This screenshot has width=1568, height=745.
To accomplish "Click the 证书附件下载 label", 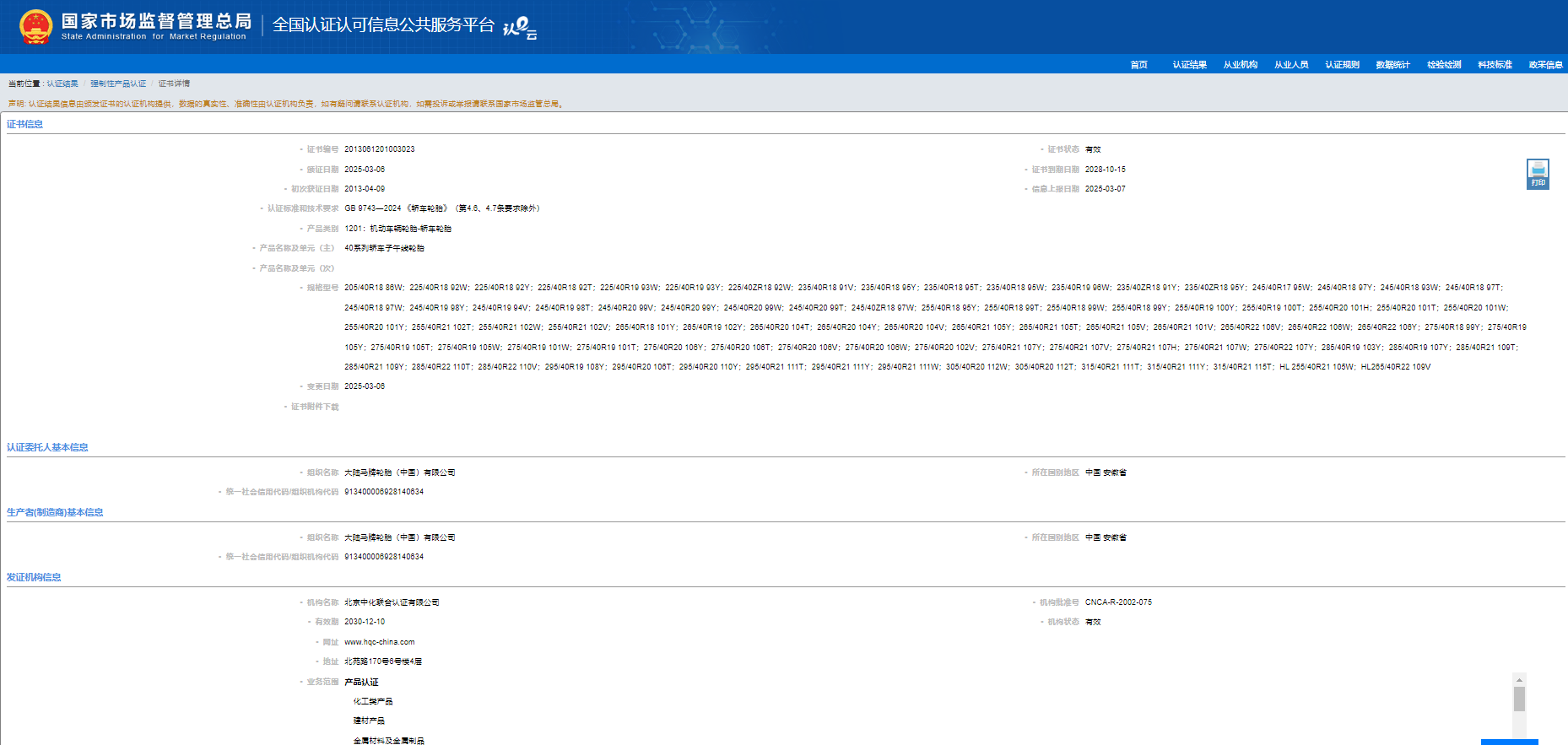I will tap(315, 407).
